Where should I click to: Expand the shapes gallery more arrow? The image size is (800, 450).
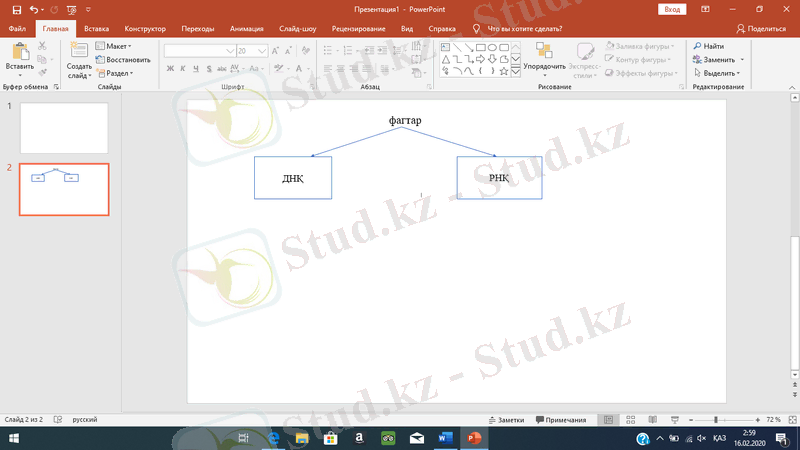click(x=516, y=71)
